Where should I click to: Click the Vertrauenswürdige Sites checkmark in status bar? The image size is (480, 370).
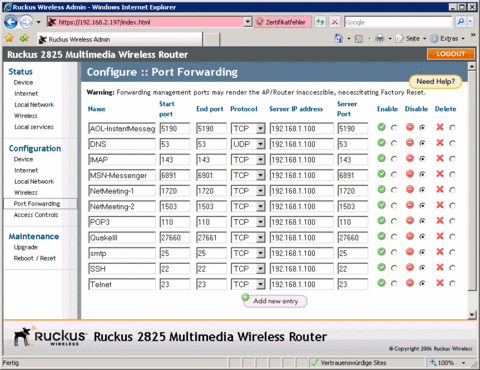[314, 362]
